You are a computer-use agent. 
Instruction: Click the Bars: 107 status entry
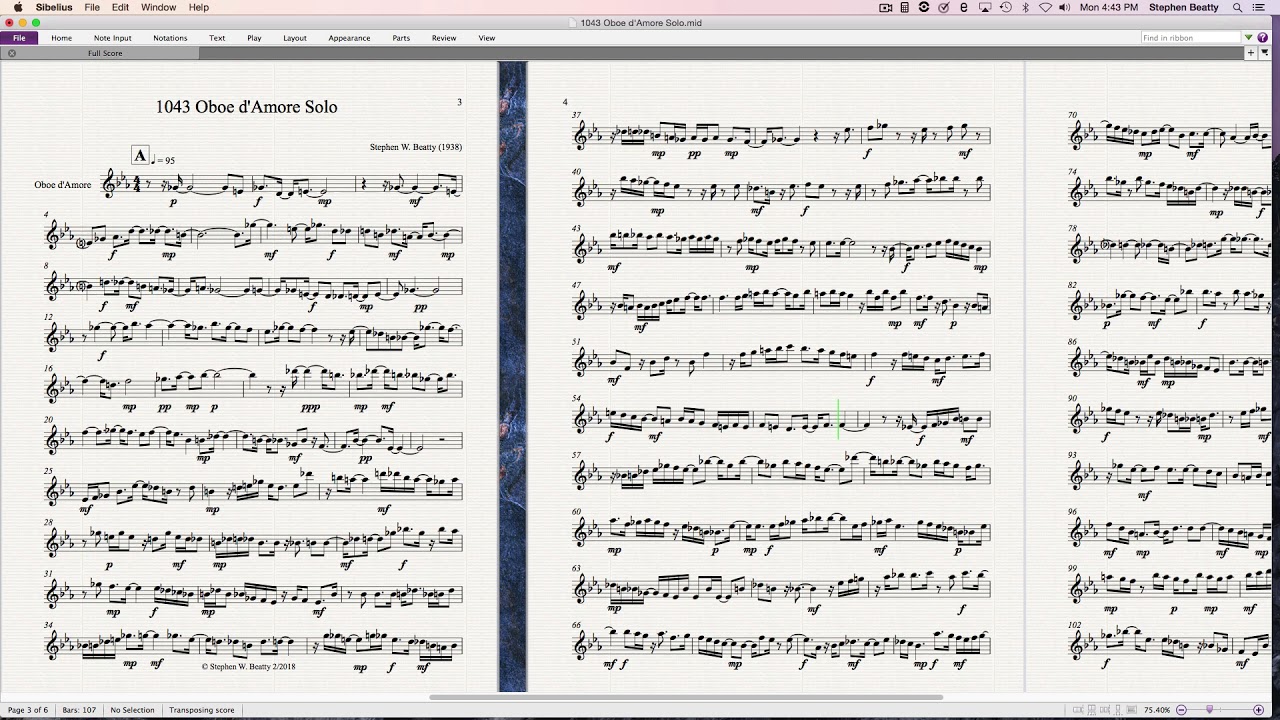coord(79,710)
